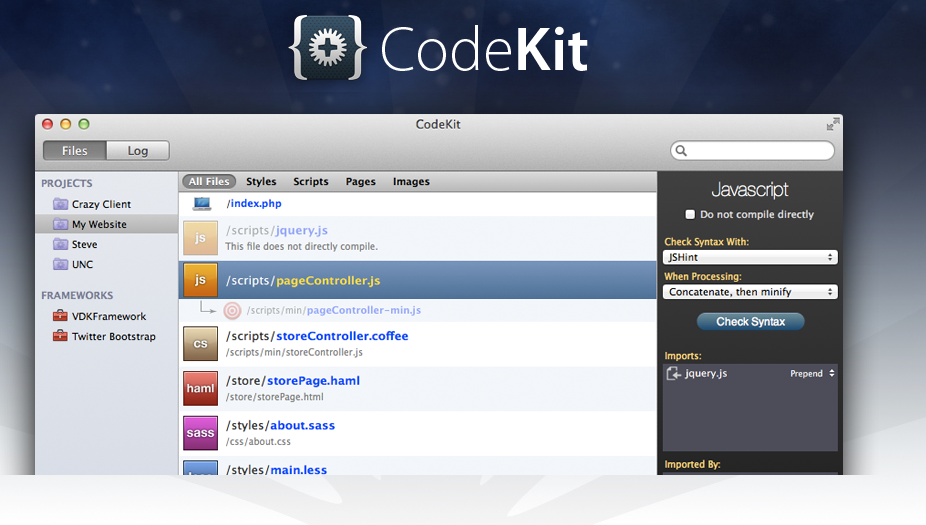Screen dimensions: 926x525
Task: Click the Steve project folder icon
Action: [60, 244]
